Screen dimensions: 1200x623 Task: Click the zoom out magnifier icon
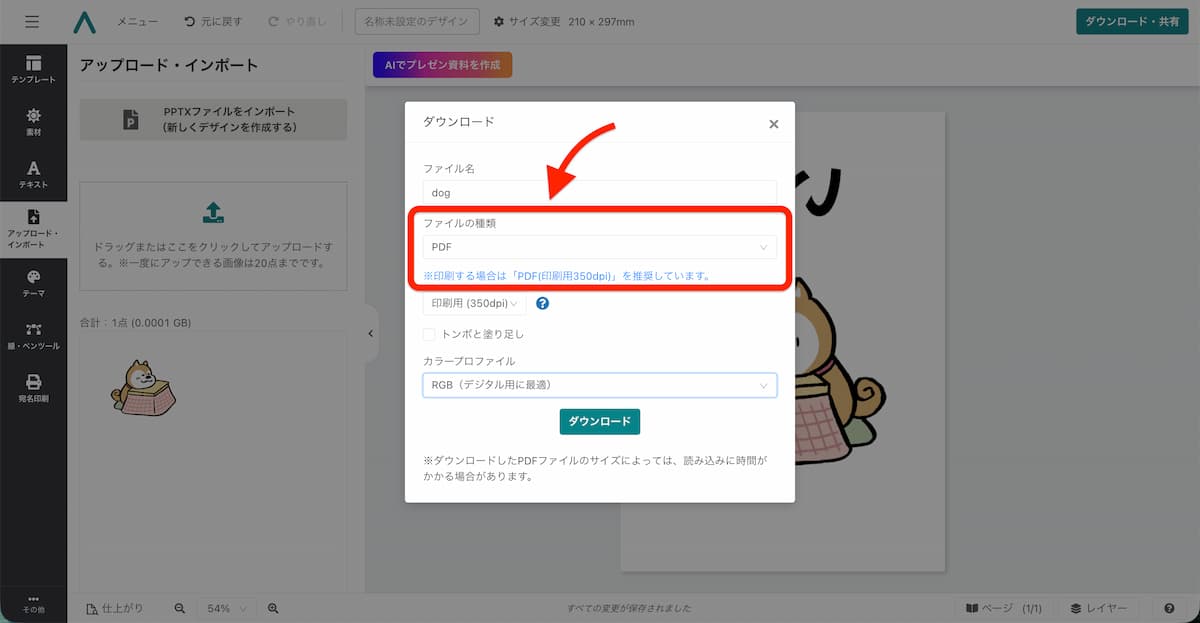(180, 608)
